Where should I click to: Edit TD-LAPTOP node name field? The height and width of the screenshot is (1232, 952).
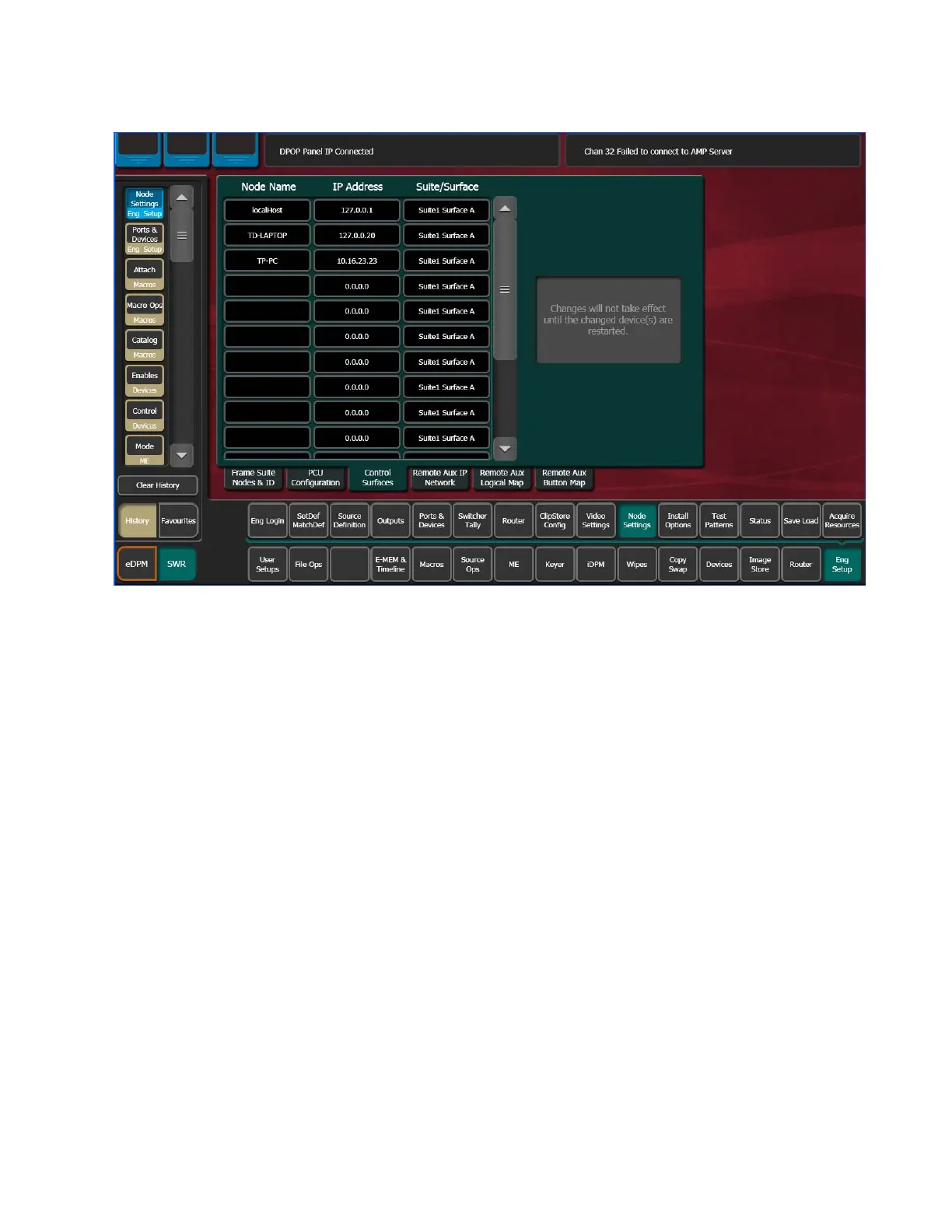click(268, 235)
